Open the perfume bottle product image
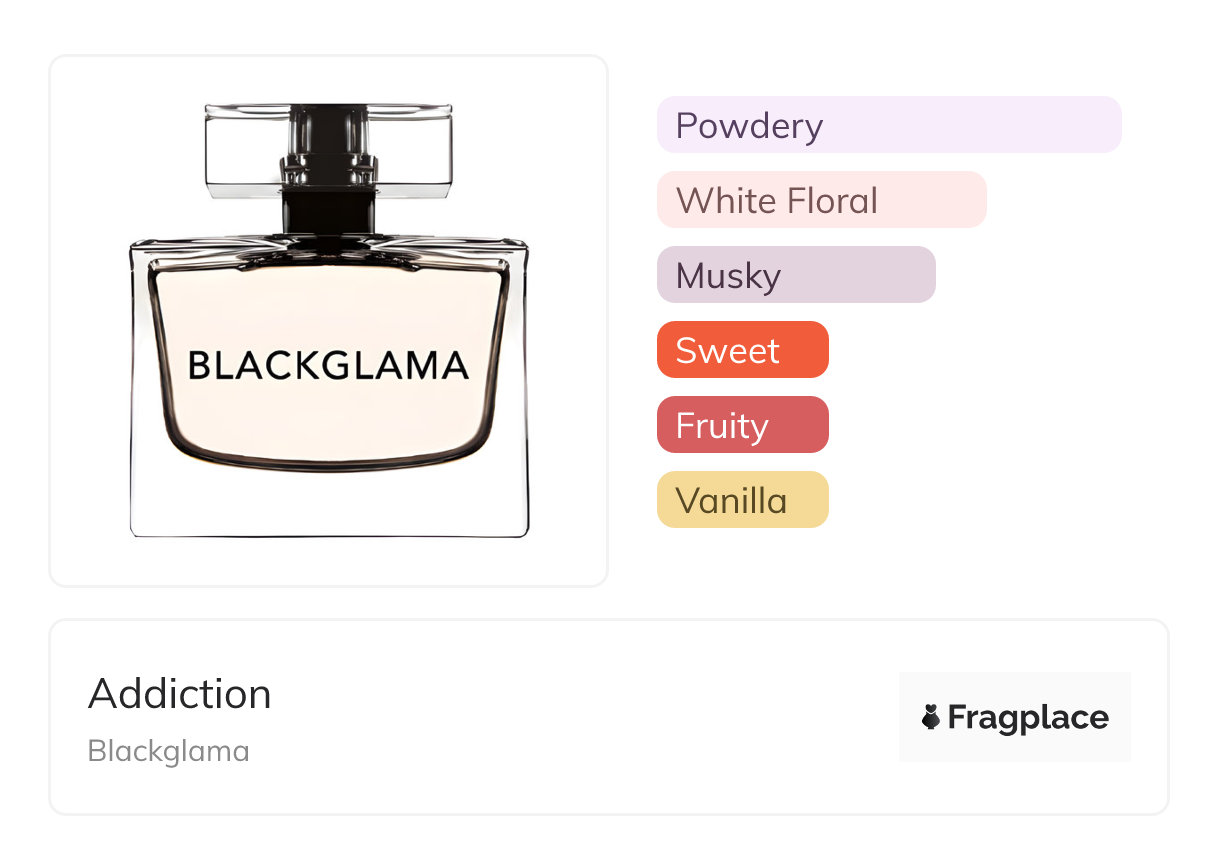Image resolution: width=1218 pixels, height=864 pixels. [x=328, y=320]
